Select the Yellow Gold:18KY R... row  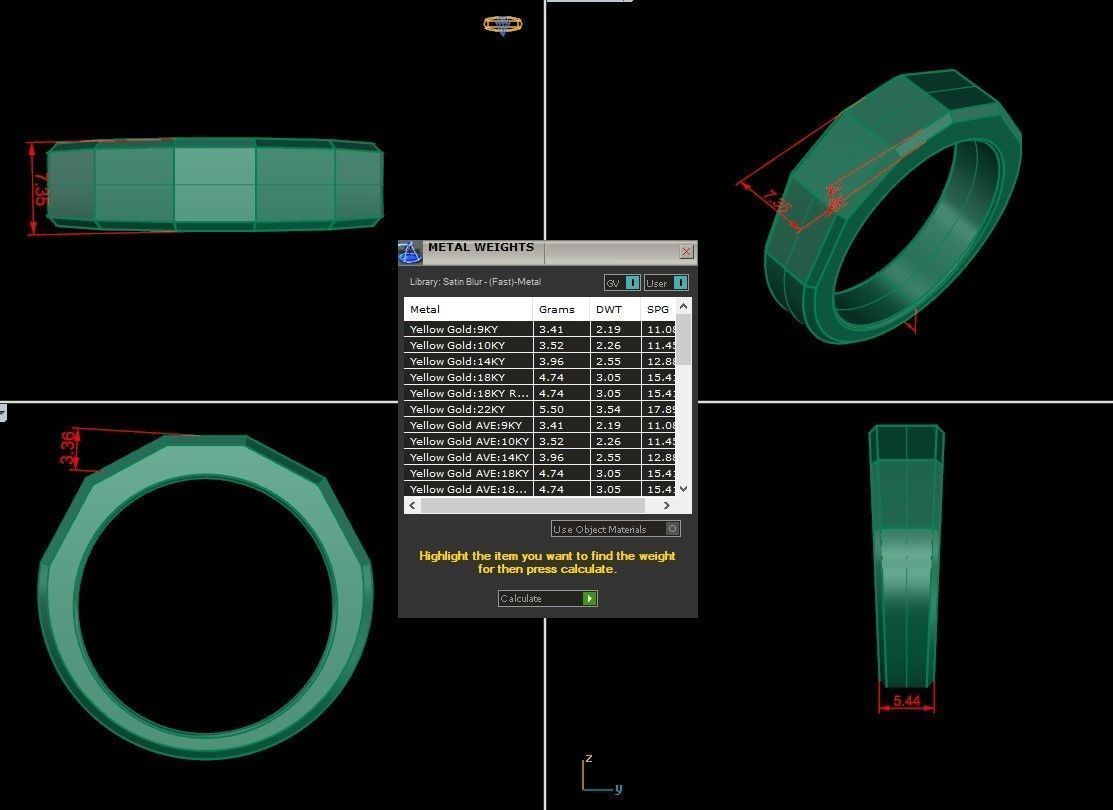point(539,393)
